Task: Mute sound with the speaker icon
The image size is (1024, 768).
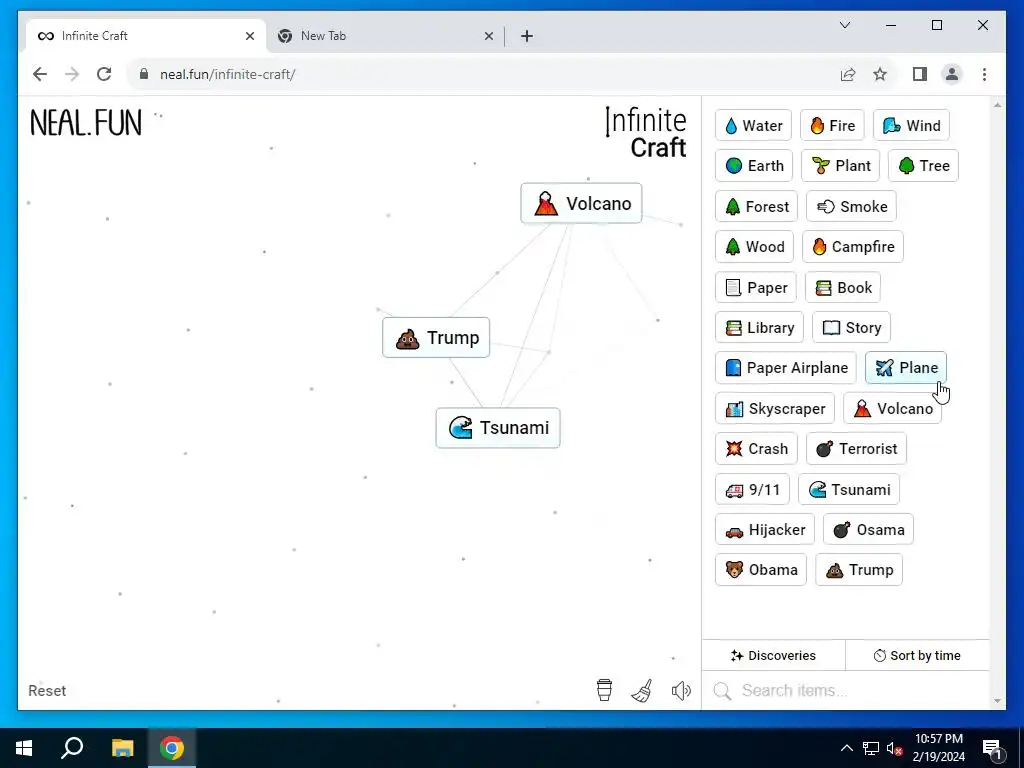Action: coord(680,690)
